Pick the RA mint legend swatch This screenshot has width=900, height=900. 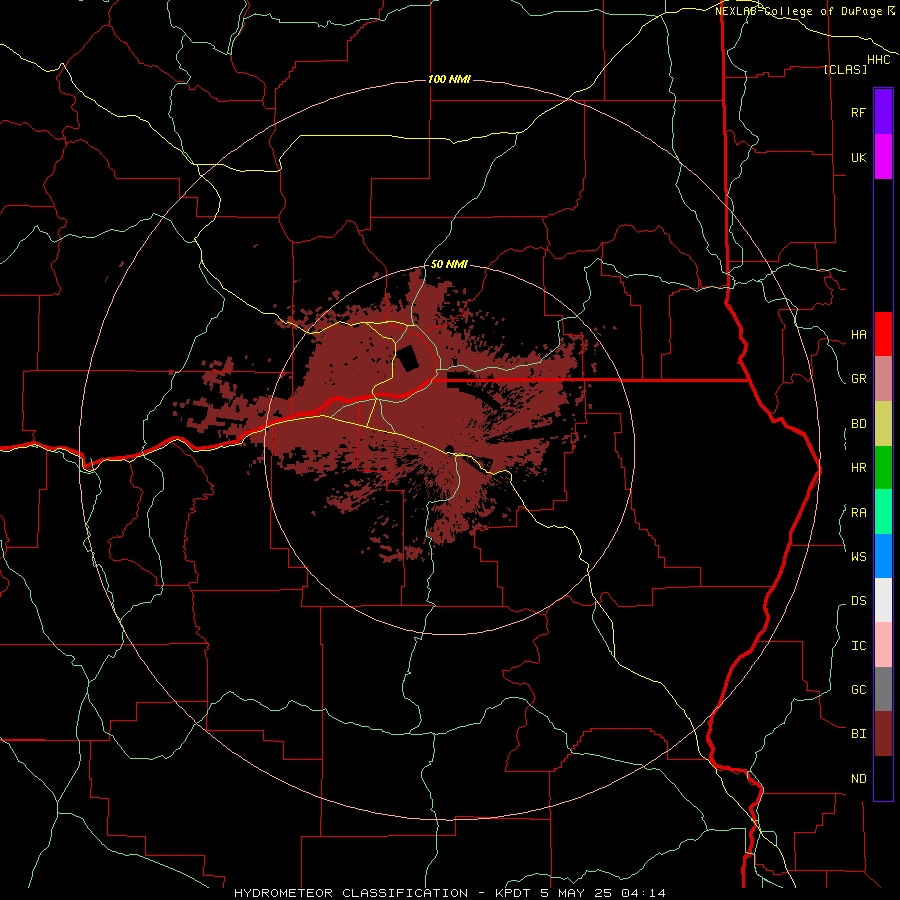point(883,512)
